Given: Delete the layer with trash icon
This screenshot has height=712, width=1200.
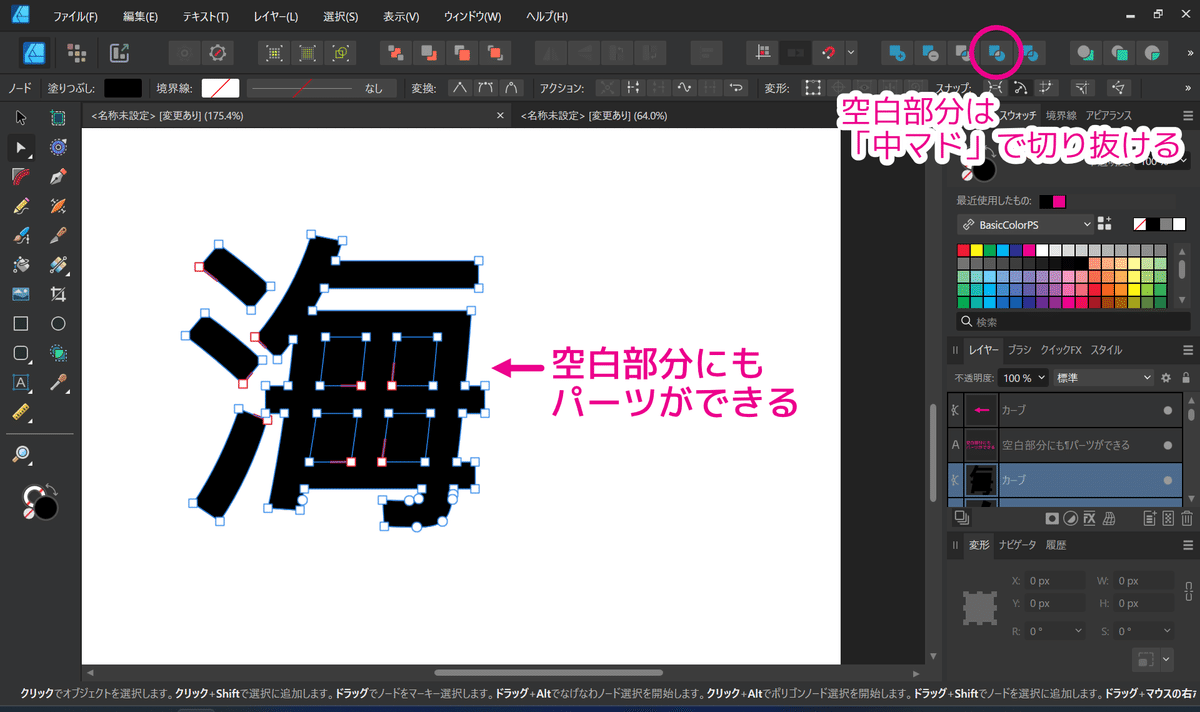Looking at the screenshot, I should [x=1186, y=518].
